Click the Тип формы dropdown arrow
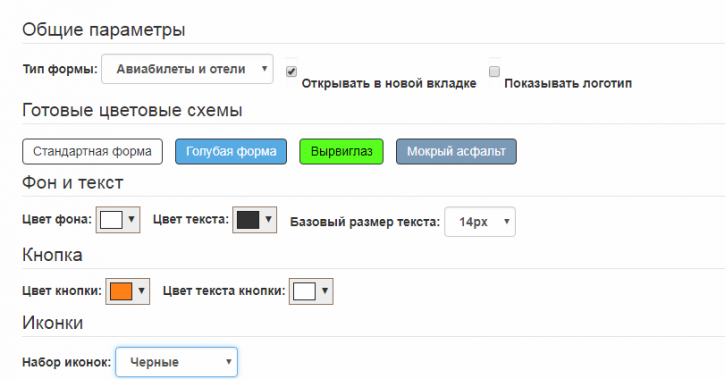725x379 pixels. [x=264, y=69]
